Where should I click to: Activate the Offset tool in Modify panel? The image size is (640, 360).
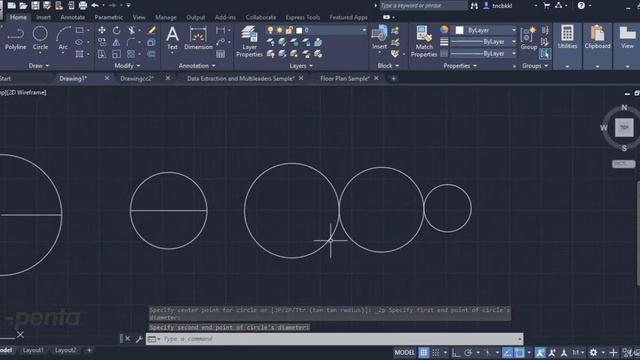[x=151, y=54]
